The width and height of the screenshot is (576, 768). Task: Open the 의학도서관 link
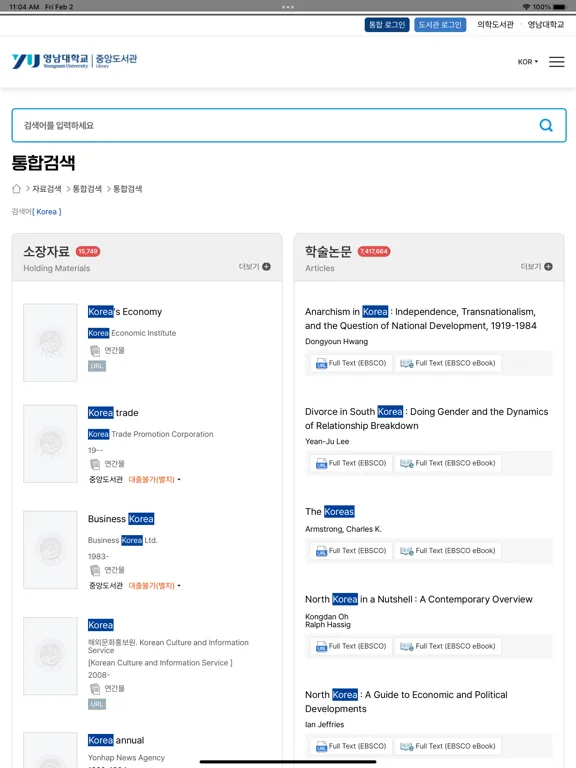tap(495, 24)
